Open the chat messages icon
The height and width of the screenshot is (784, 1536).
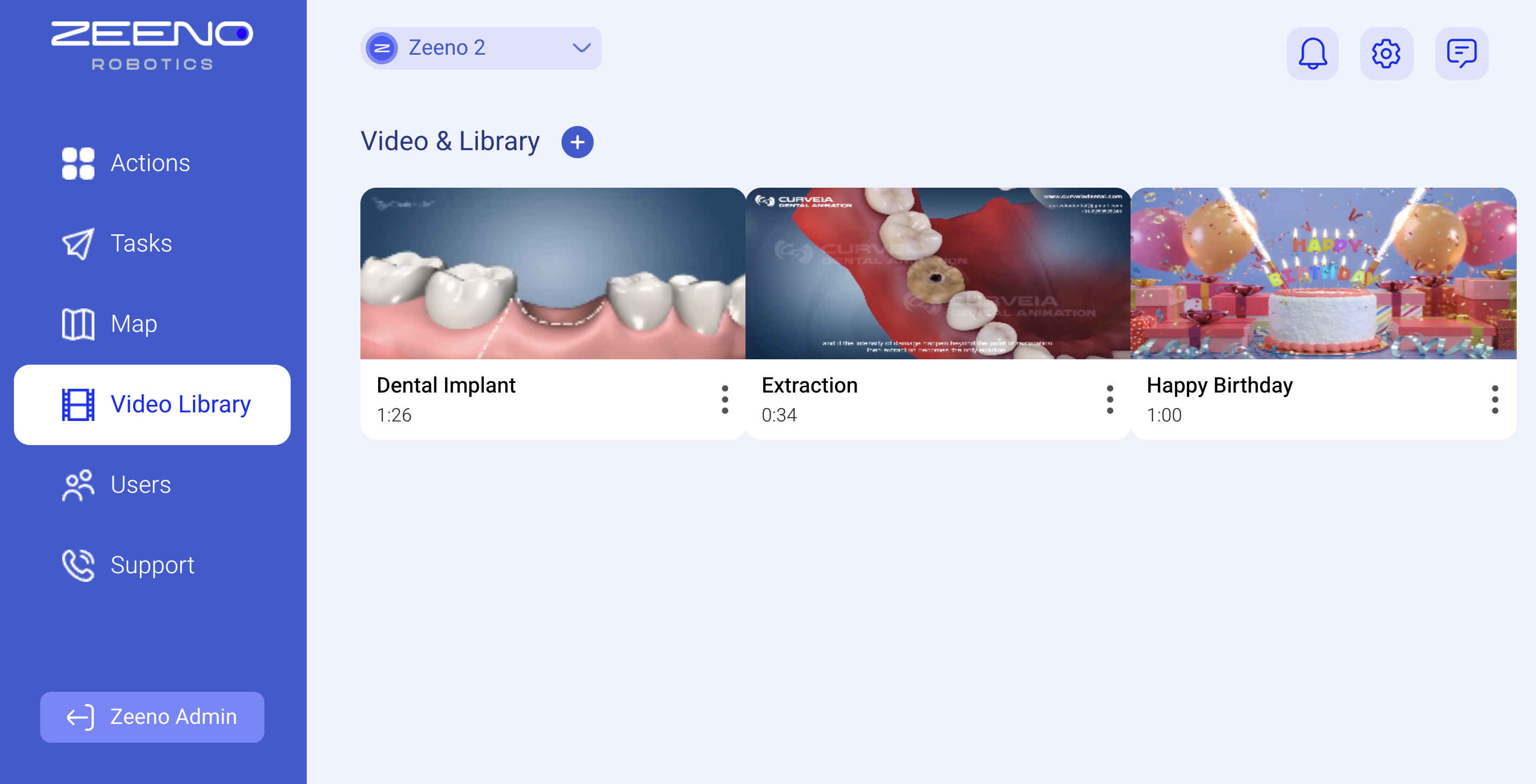point(1461,54)
